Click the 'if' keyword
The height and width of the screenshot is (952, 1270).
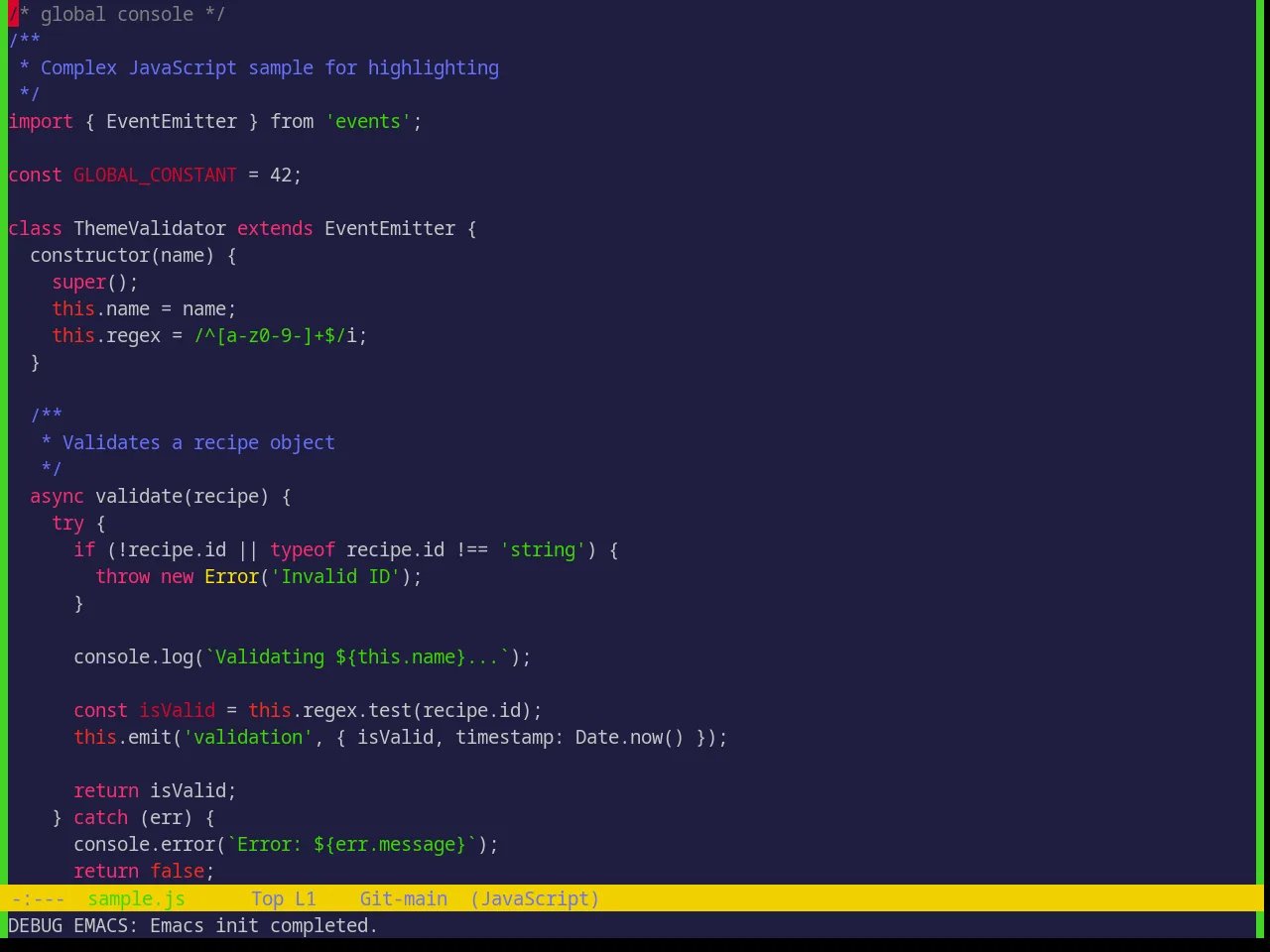point(84,549)
